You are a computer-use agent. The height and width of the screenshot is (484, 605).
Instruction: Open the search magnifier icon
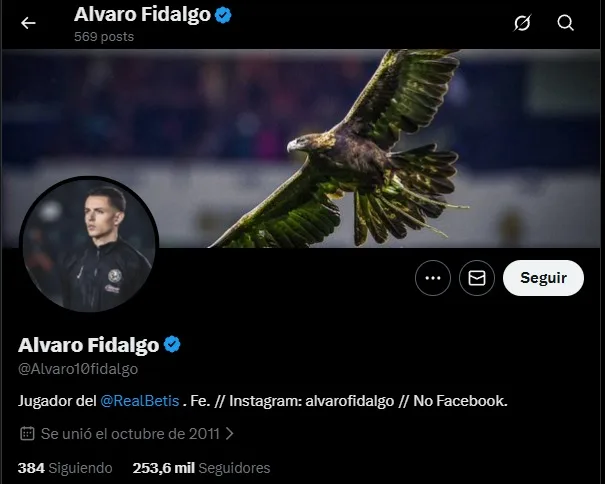[565, 23]
